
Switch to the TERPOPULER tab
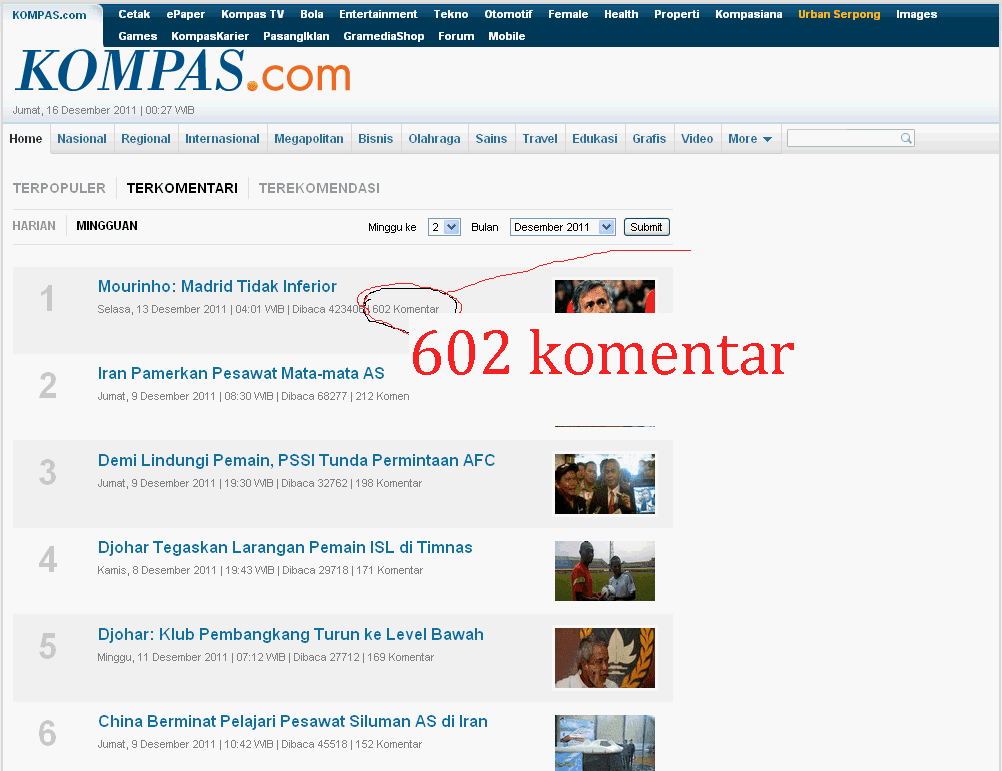click(x=59, y=188)
